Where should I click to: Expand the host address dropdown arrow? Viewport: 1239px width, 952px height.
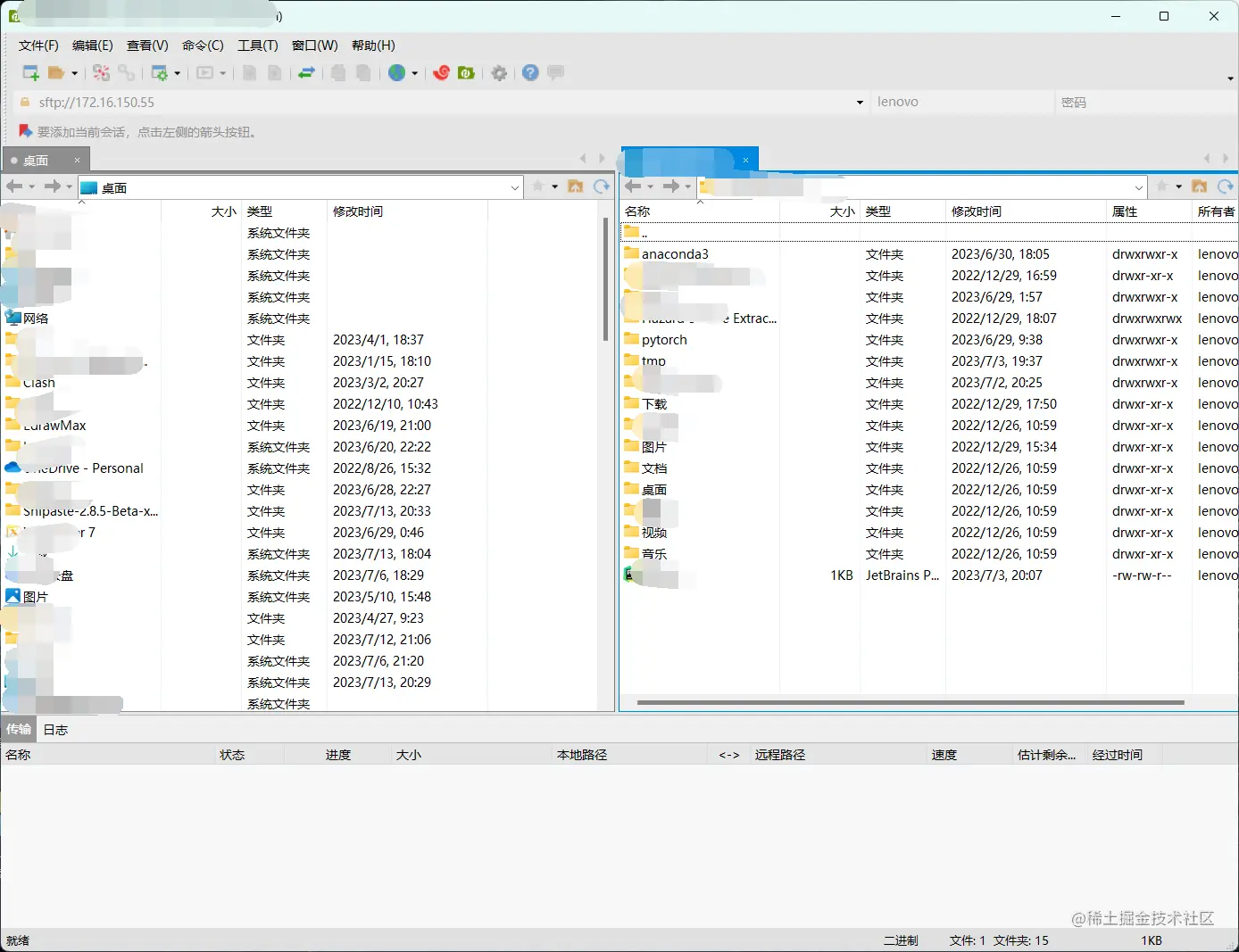[860, 103]
